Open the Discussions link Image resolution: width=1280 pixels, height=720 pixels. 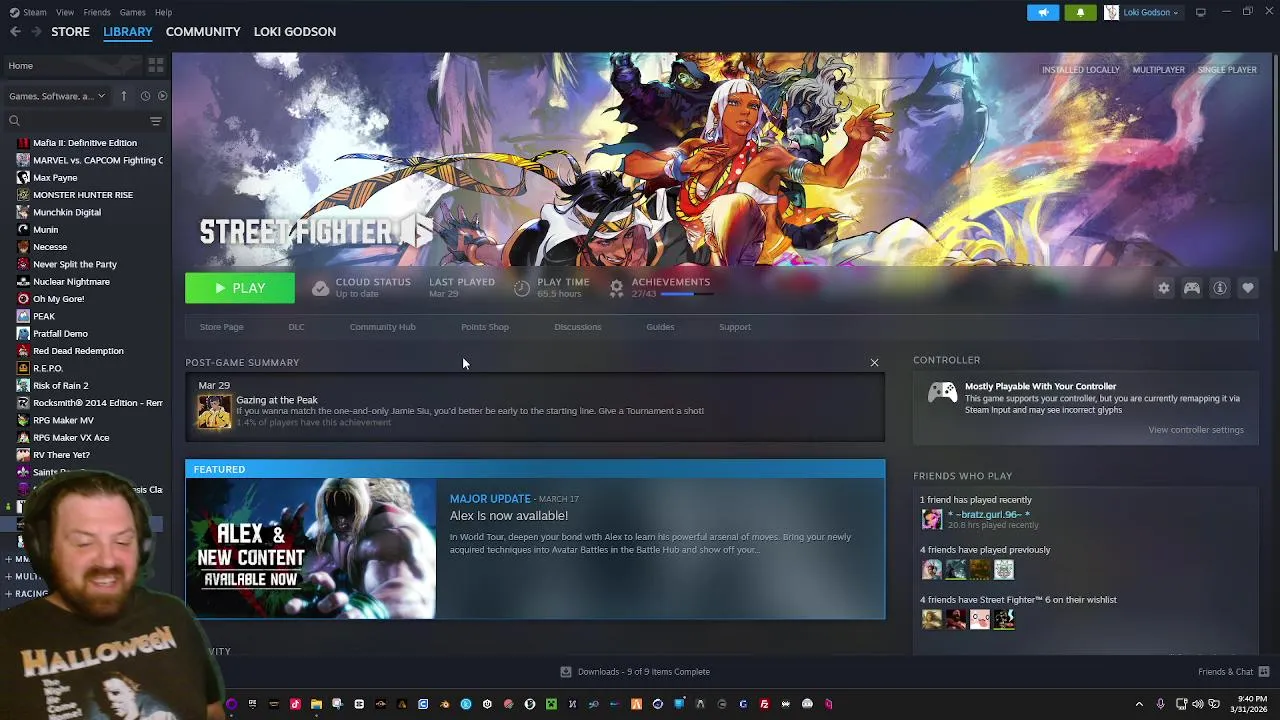click(x=578, y=327)
